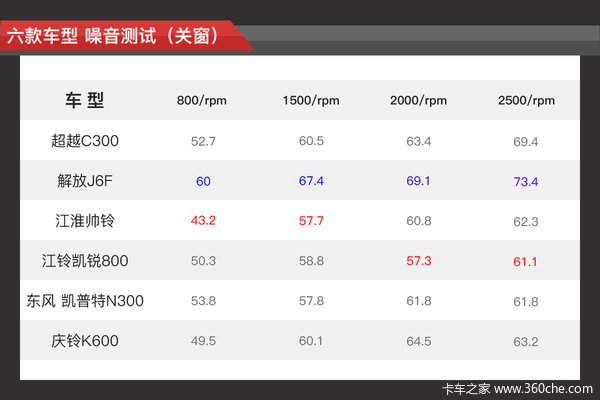Select 东风 凯普特N300 value under 2500/rpm
The height and width of the screenshot is (400, 600).
pyautogui.click(x=526, y=302)
